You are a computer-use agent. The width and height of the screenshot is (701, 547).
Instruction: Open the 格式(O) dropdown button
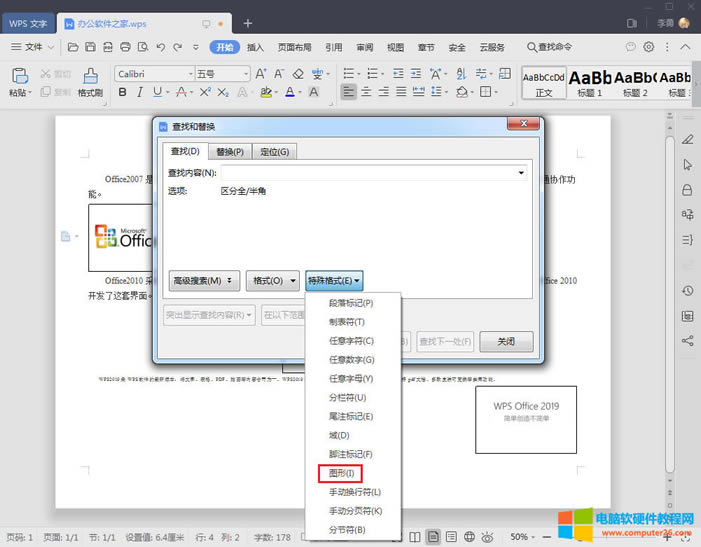pyautogui.click(x=273, y=281)
